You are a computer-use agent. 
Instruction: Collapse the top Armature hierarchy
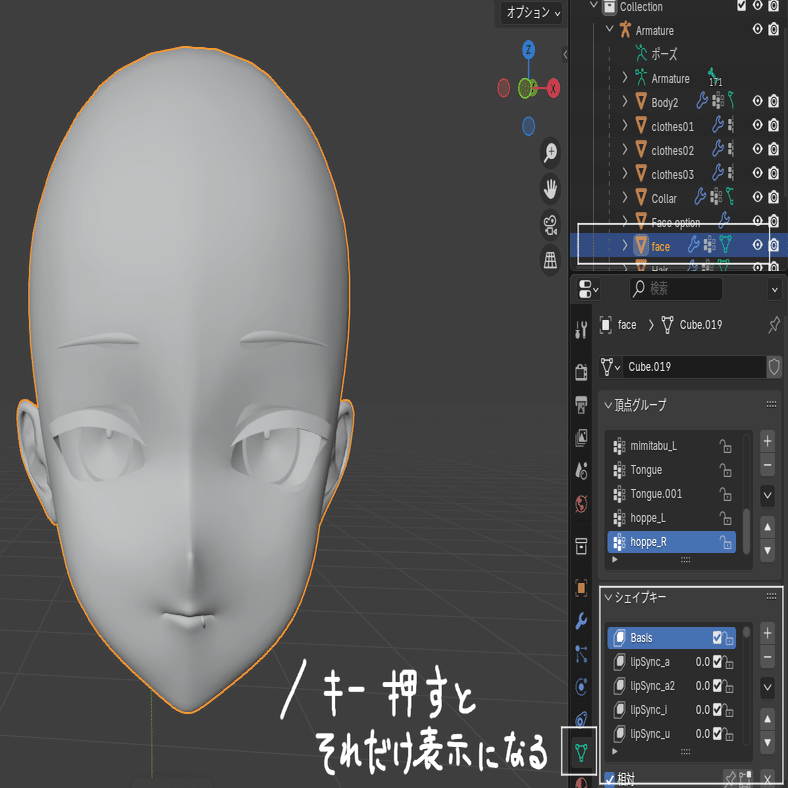click(x=610, y=29)
